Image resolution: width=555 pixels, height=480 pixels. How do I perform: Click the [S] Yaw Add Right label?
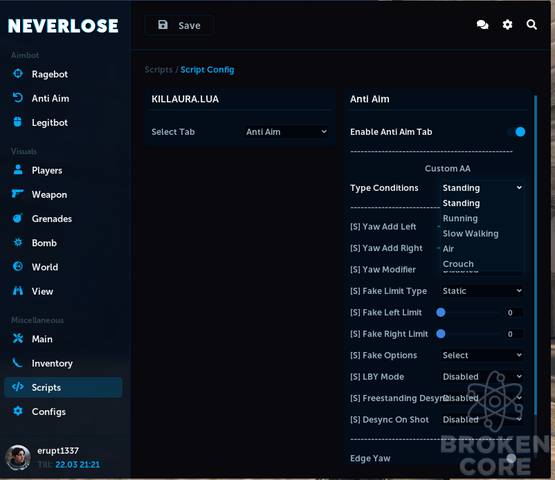tap(386, 248)
